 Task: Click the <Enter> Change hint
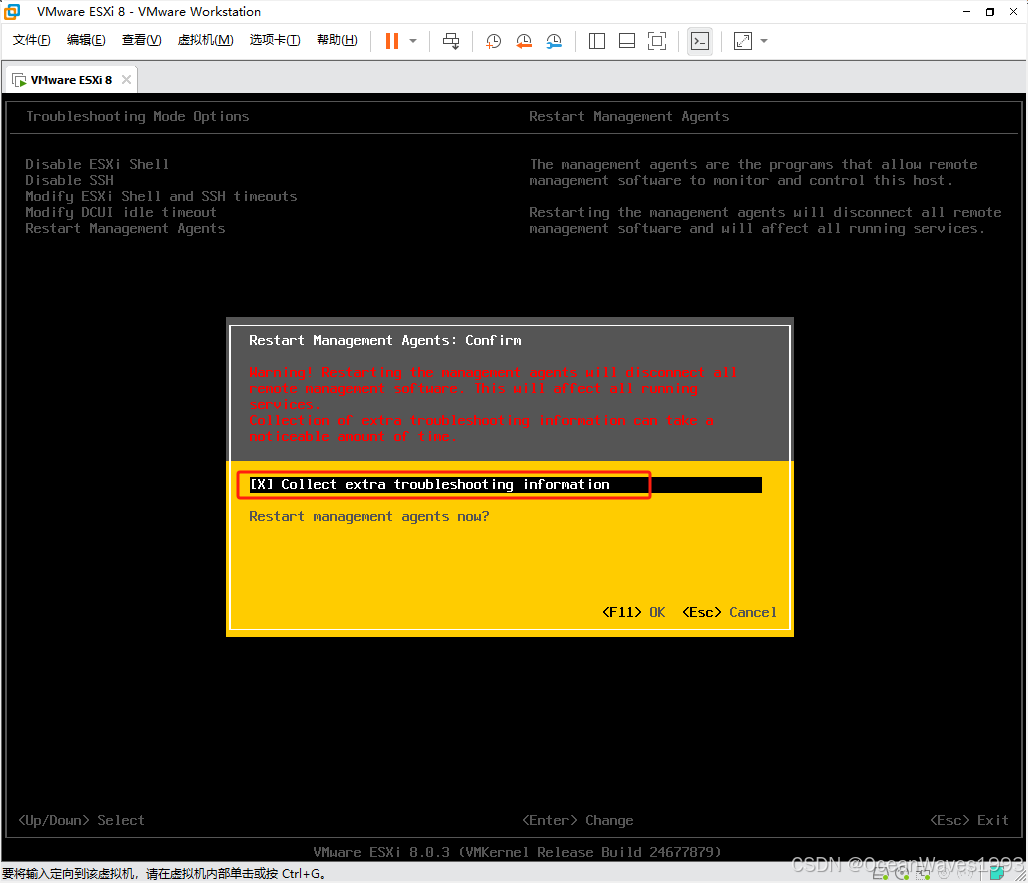click(x=578, y=820)
